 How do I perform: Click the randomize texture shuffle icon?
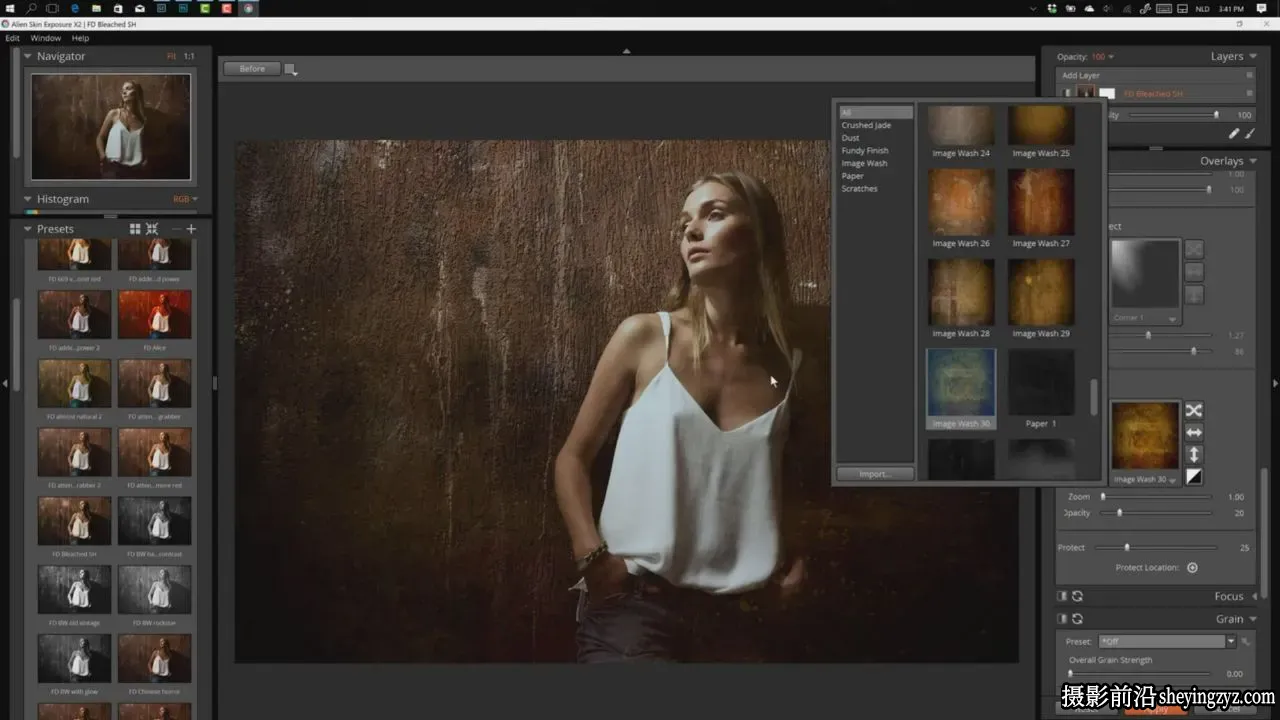tap(1194, 410)
